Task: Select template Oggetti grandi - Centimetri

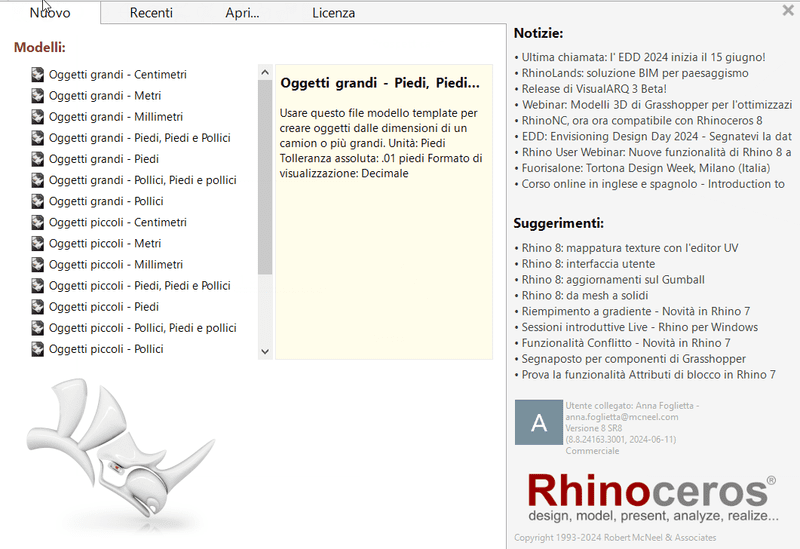Action: pos(118,74)
